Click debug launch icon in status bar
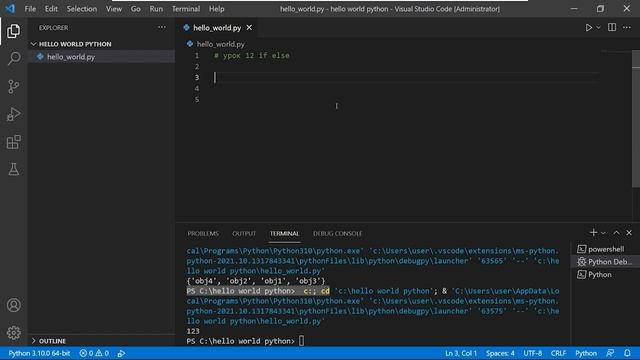The image size is (640, 360). [121, 353]
